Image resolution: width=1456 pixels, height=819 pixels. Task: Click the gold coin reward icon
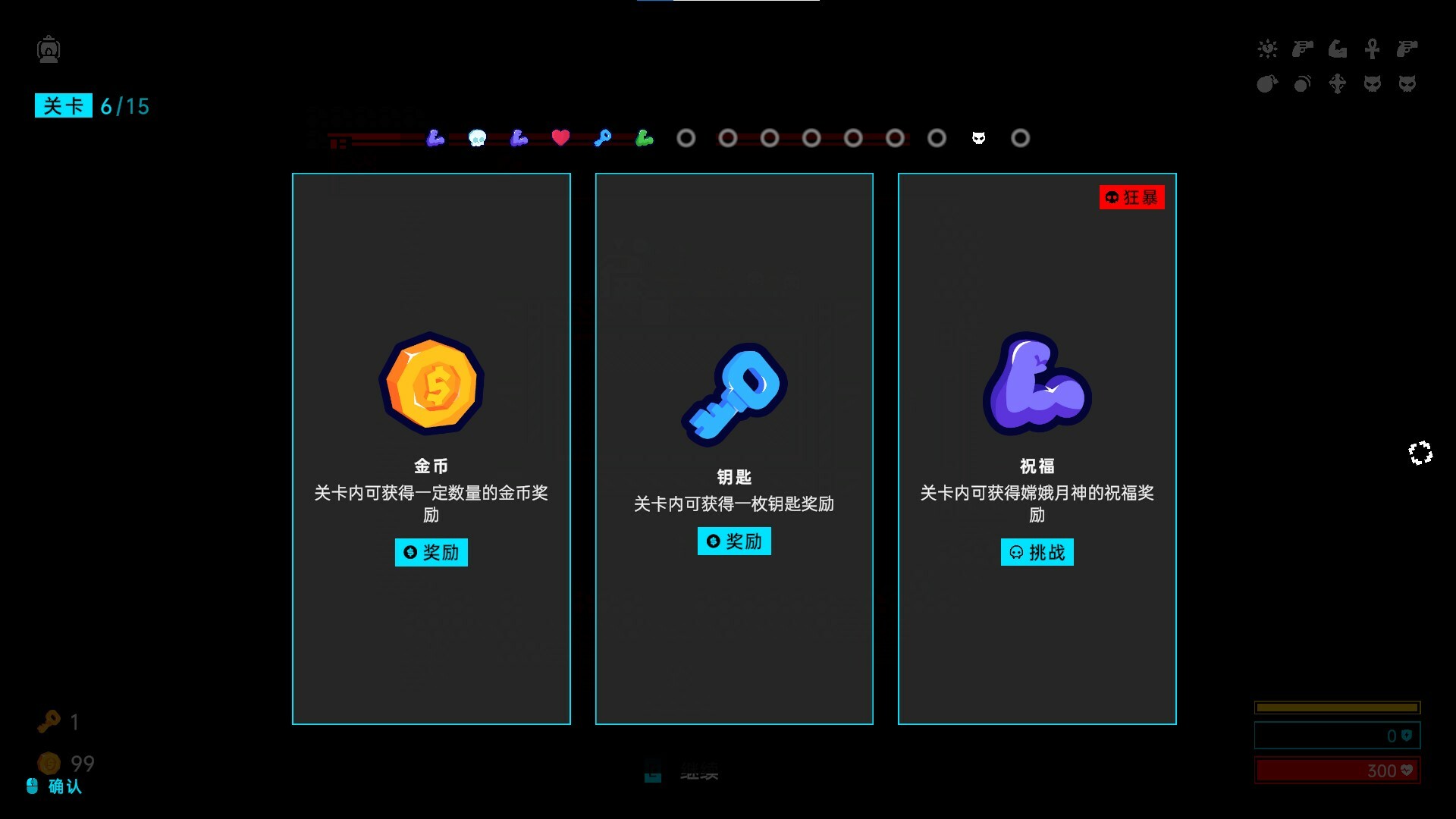pos(431,384)
